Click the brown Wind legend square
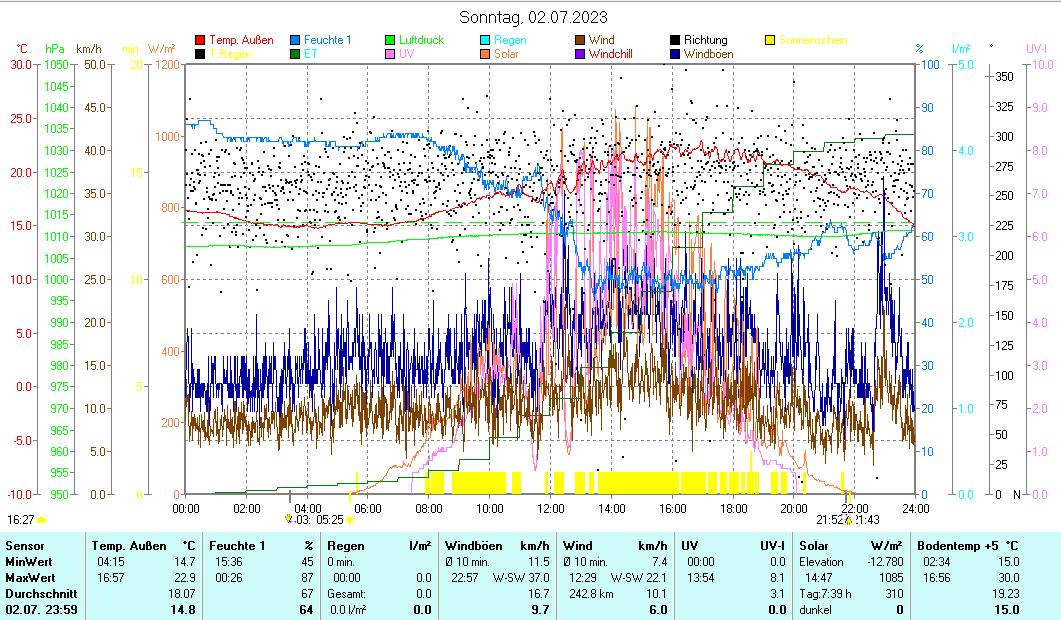Image resolution: width=1061 pixels, height=620 pixels. [x=580, y=41]
